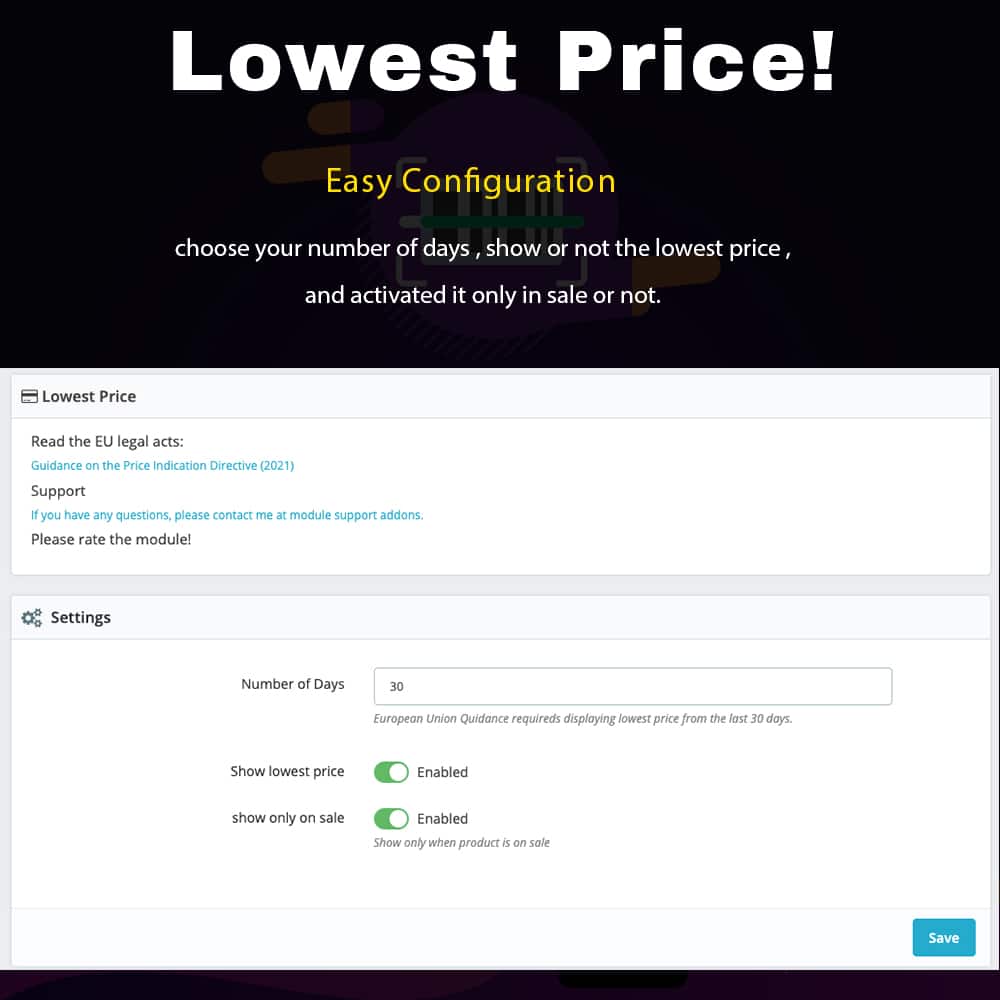The height and width of the screenshot is (1000, 1000).
Task: Click the Lowest Price! banner title
Action: (503, 61)
